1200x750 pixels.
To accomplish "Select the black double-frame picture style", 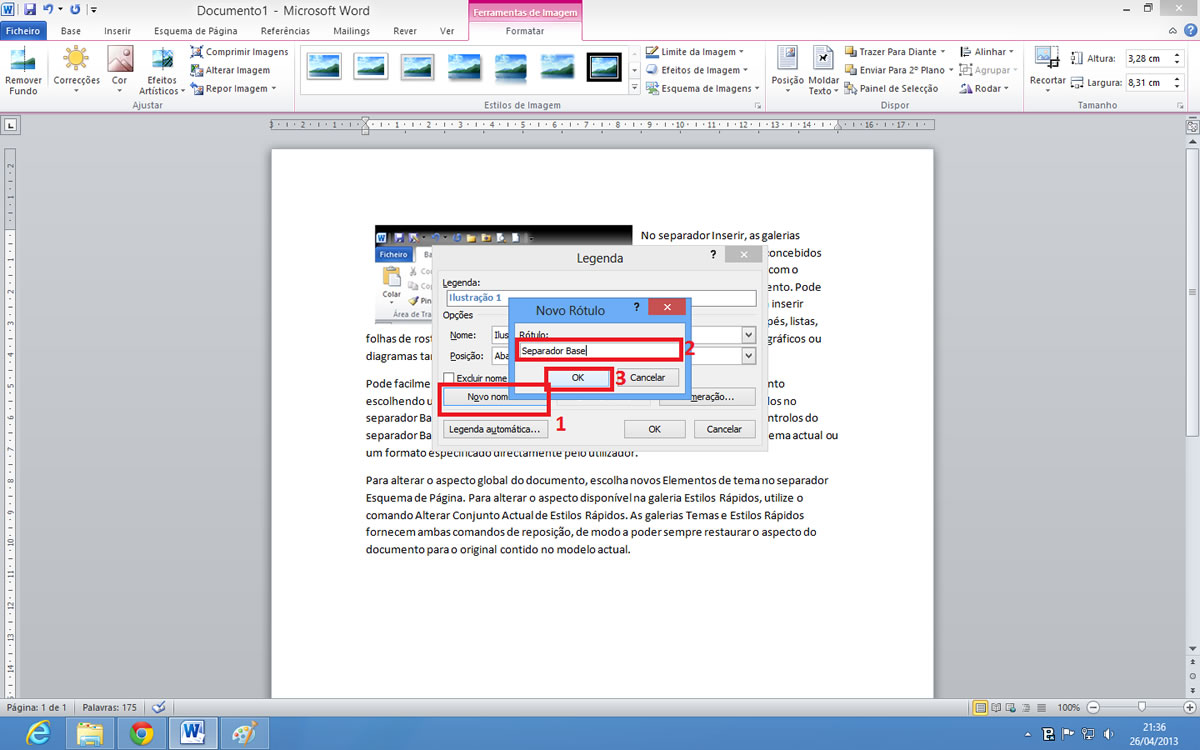I will click(x=603, y=66).
